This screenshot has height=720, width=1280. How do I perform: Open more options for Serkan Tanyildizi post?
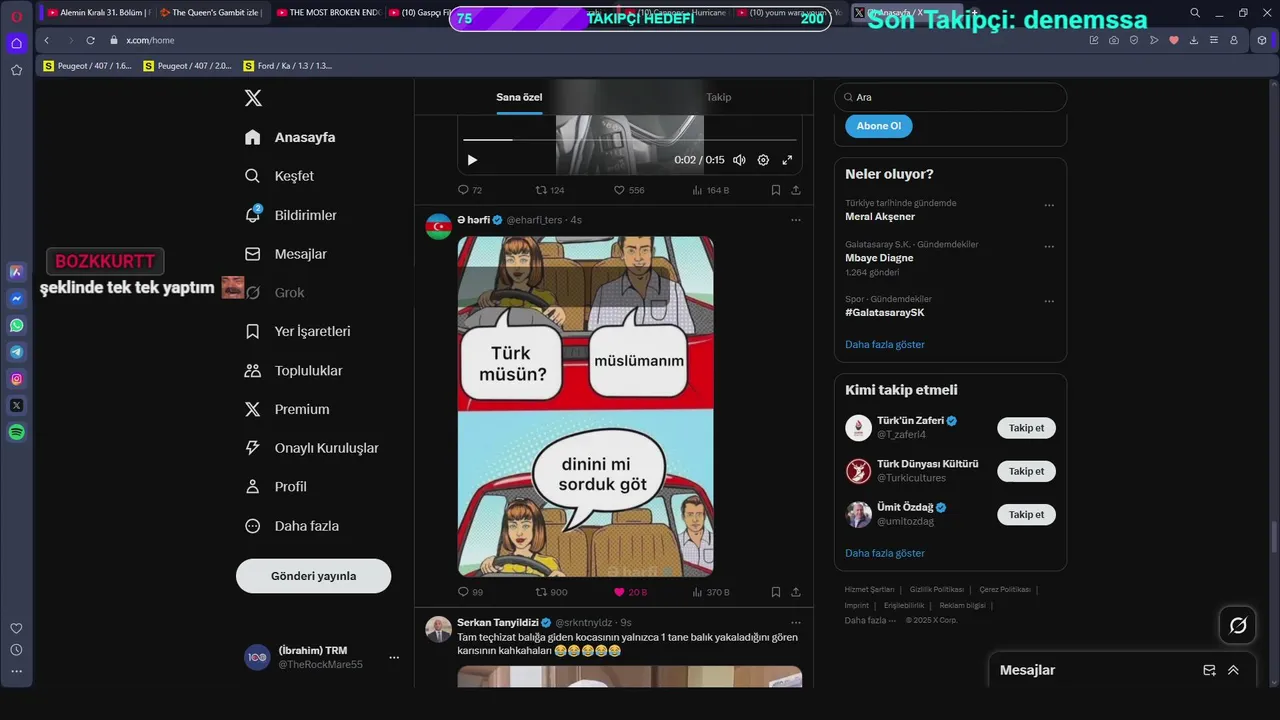pyautogui.click(x=796, y=622)
